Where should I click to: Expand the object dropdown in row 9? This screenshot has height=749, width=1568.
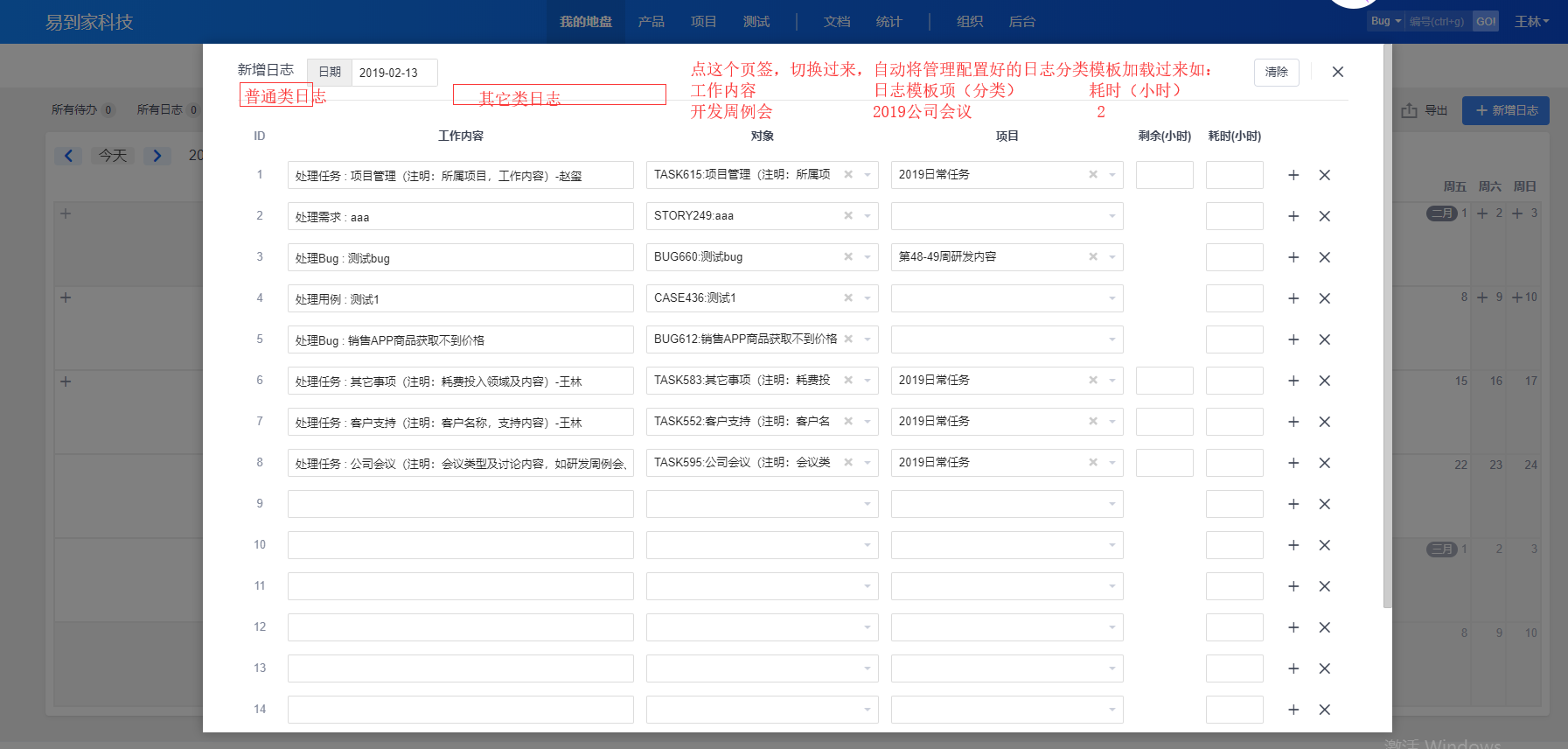coord(867,504)
